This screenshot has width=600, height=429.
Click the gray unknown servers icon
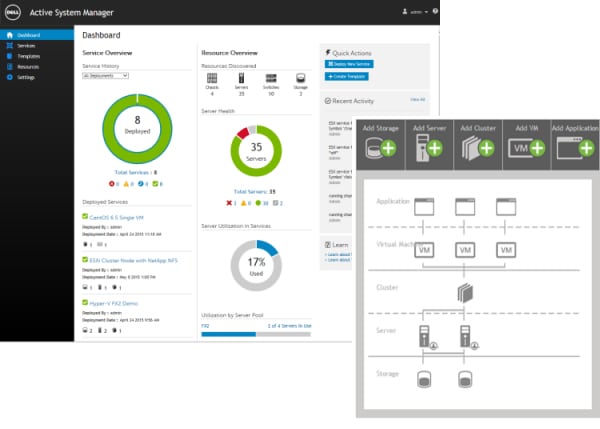278,203
